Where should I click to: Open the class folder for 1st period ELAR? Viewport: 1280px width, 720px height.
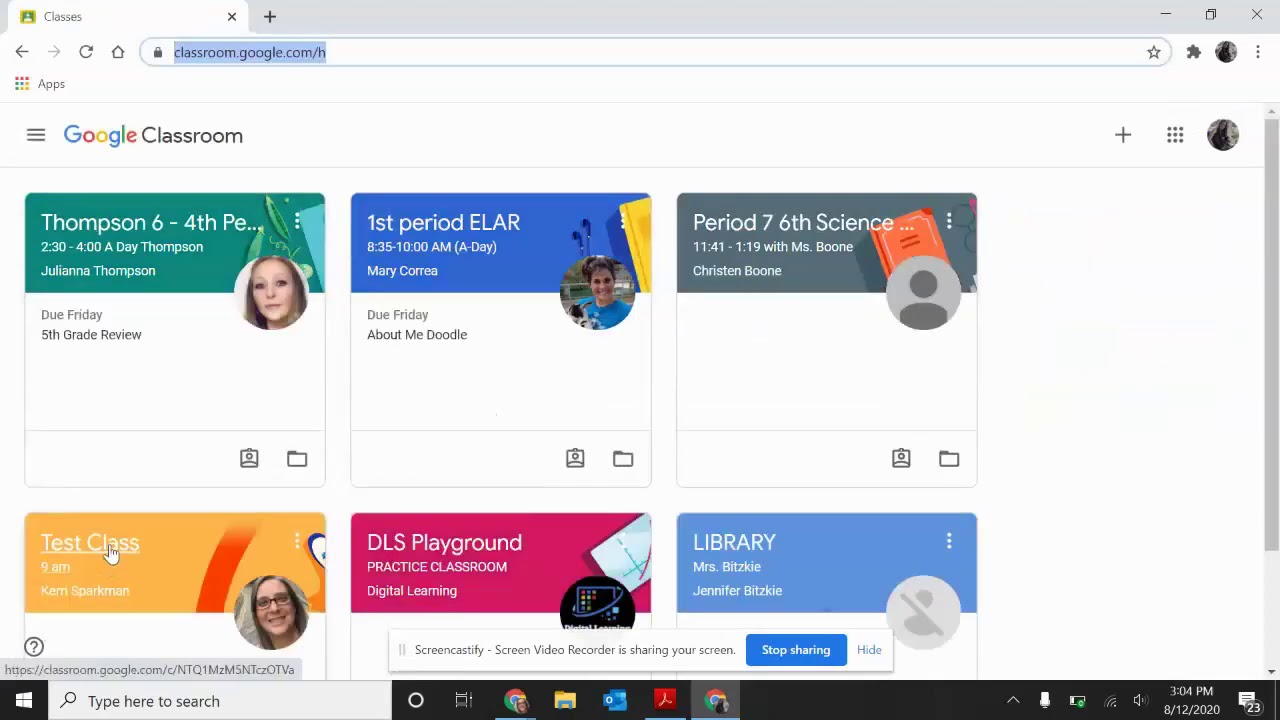point(623,458)
